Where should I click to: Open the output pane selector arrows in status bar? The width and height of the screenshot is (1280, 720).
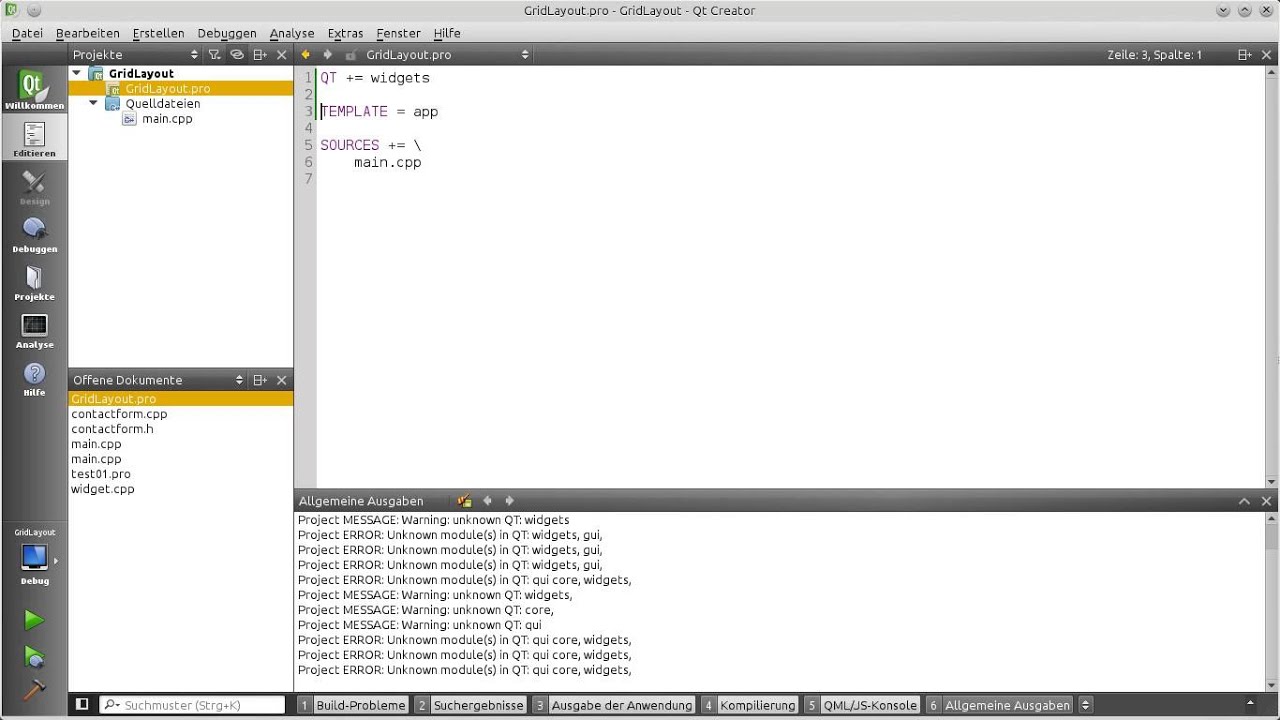pyautogui.click(x=1086, y=705)
